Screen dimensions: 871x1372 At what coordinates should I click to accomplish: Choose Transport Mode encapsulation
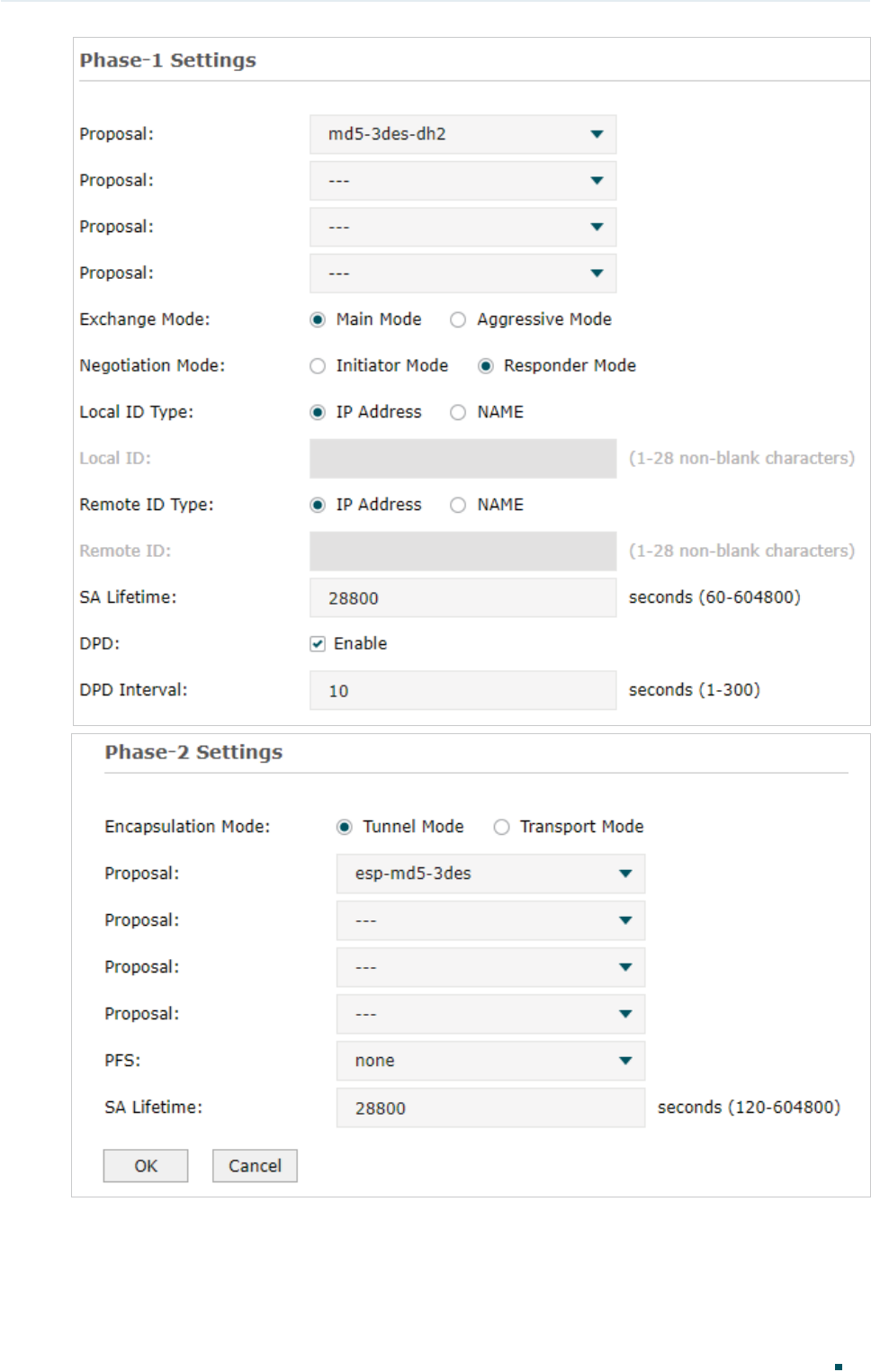click(501, 828)
